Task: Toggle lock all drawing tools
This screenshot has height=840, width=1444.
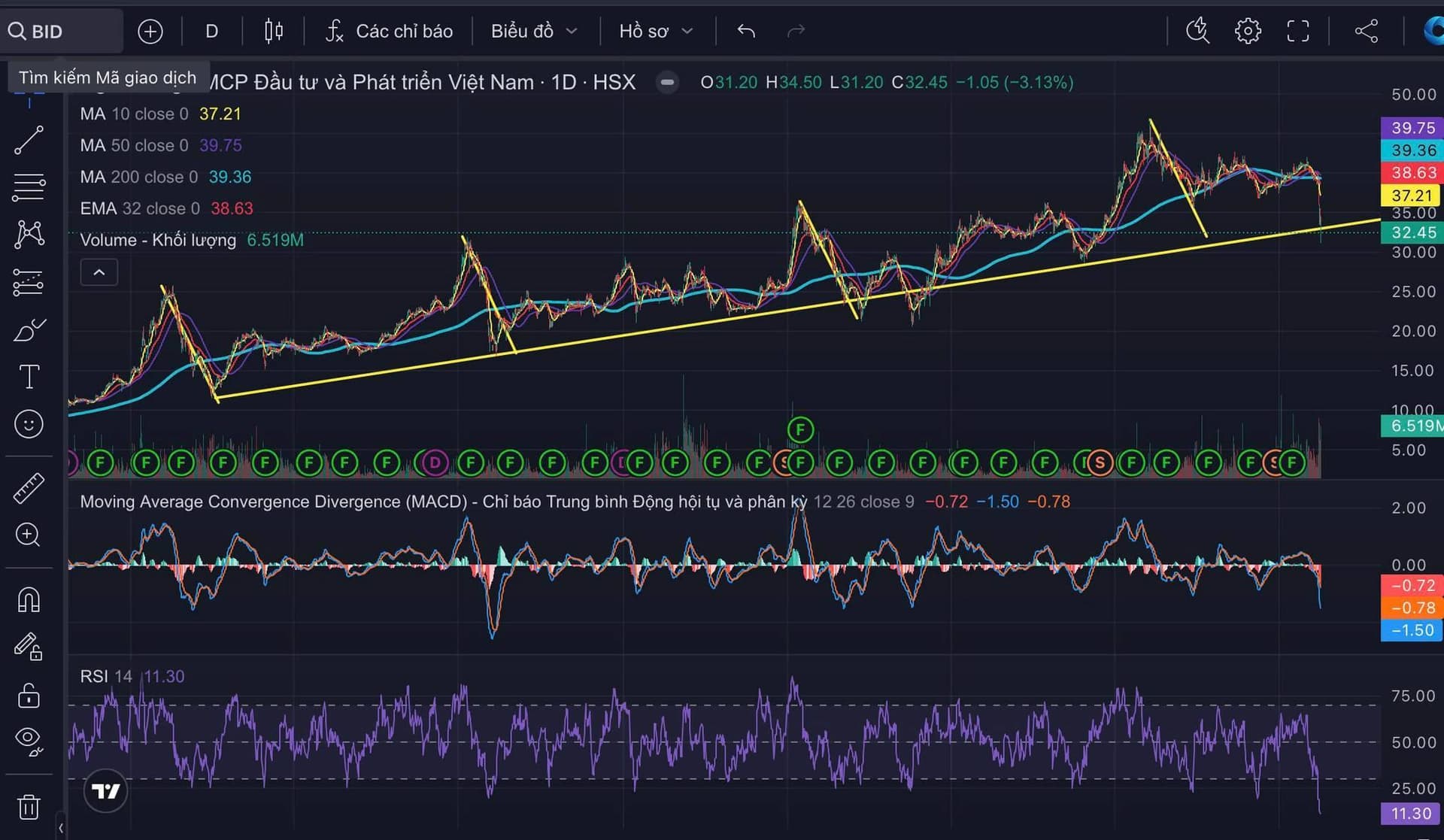Action: [29, 696]
